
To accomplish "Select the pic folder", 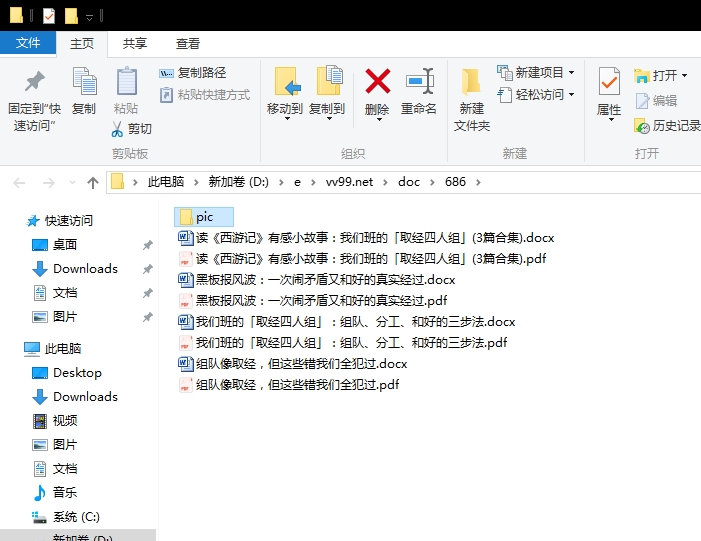I will 204,217.
